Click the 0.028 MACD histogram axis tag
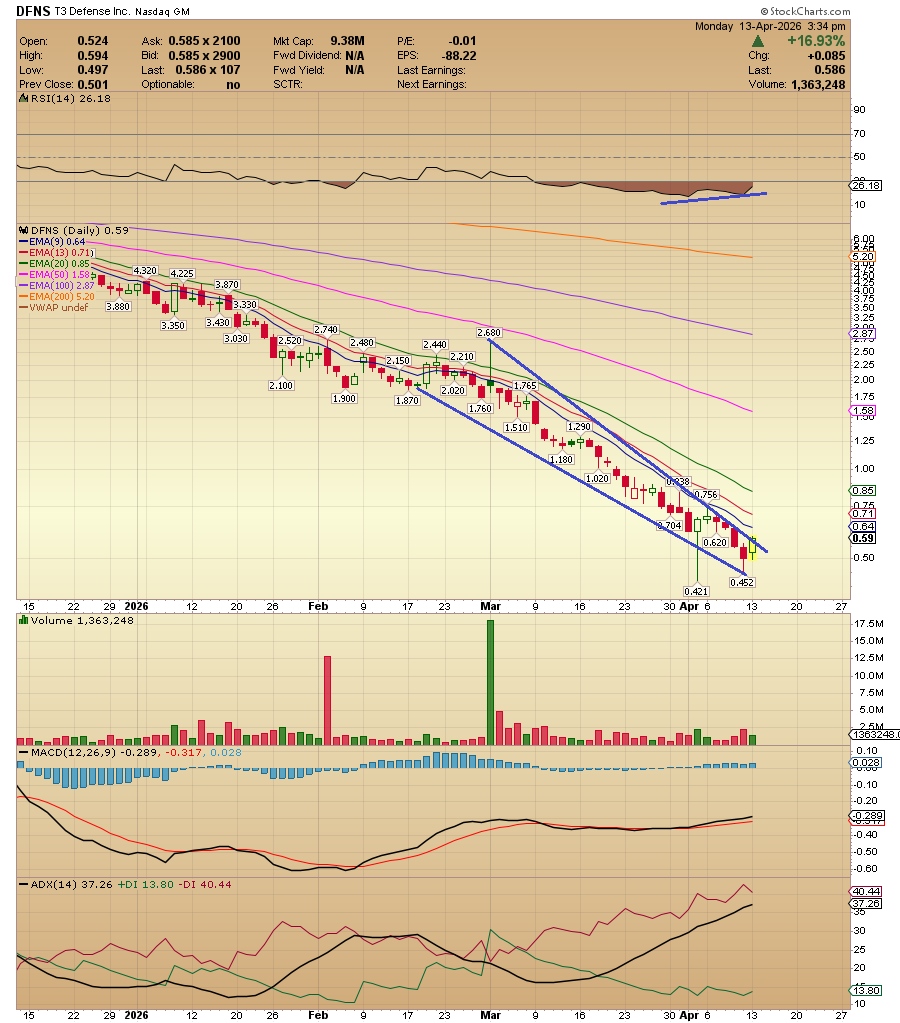 coord(866,763)
